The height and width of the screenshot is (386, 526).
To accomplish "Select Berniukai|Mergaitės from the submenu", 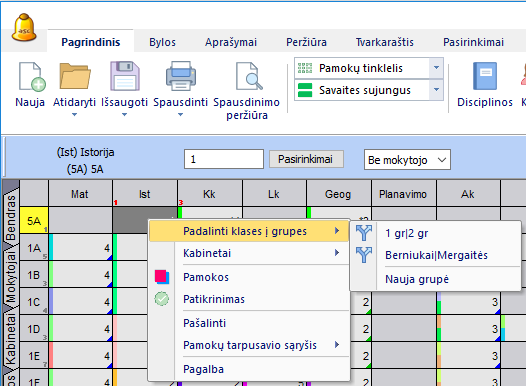I will coord(436,255).
